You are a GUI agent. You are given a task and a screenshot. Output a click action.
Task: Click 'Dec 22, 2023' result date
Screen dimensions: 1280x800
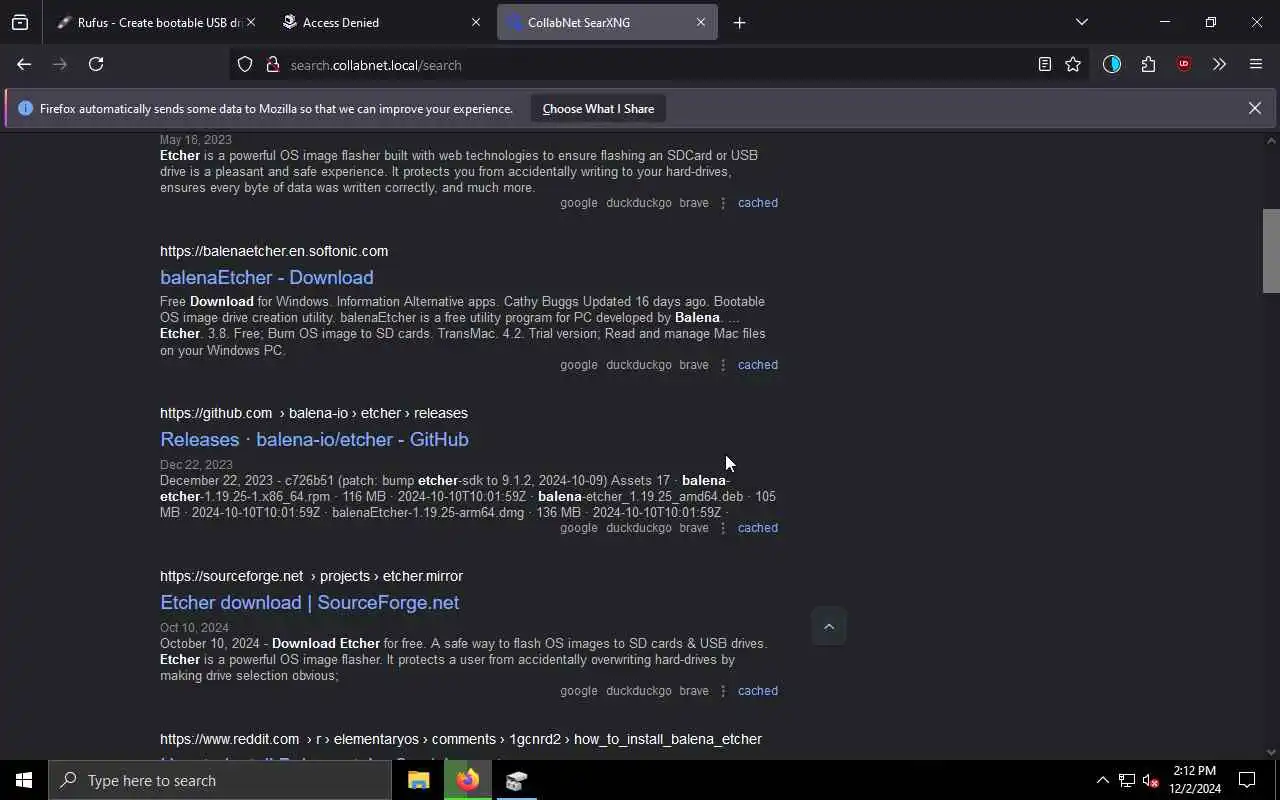pyautogui.click(x=196, y=464)
